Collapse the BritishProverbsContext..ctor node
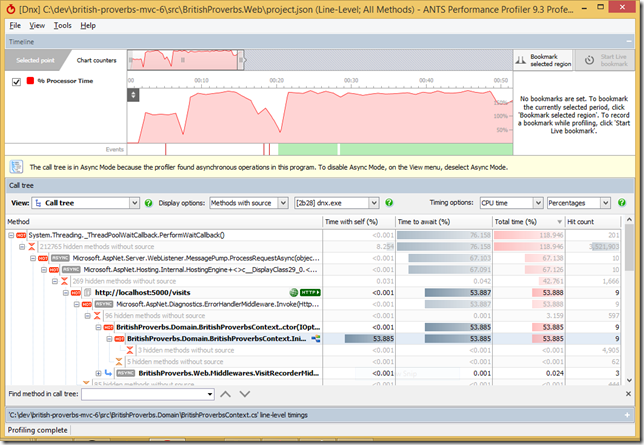Screen dimensions: 644x445 [x=99, y=327]
